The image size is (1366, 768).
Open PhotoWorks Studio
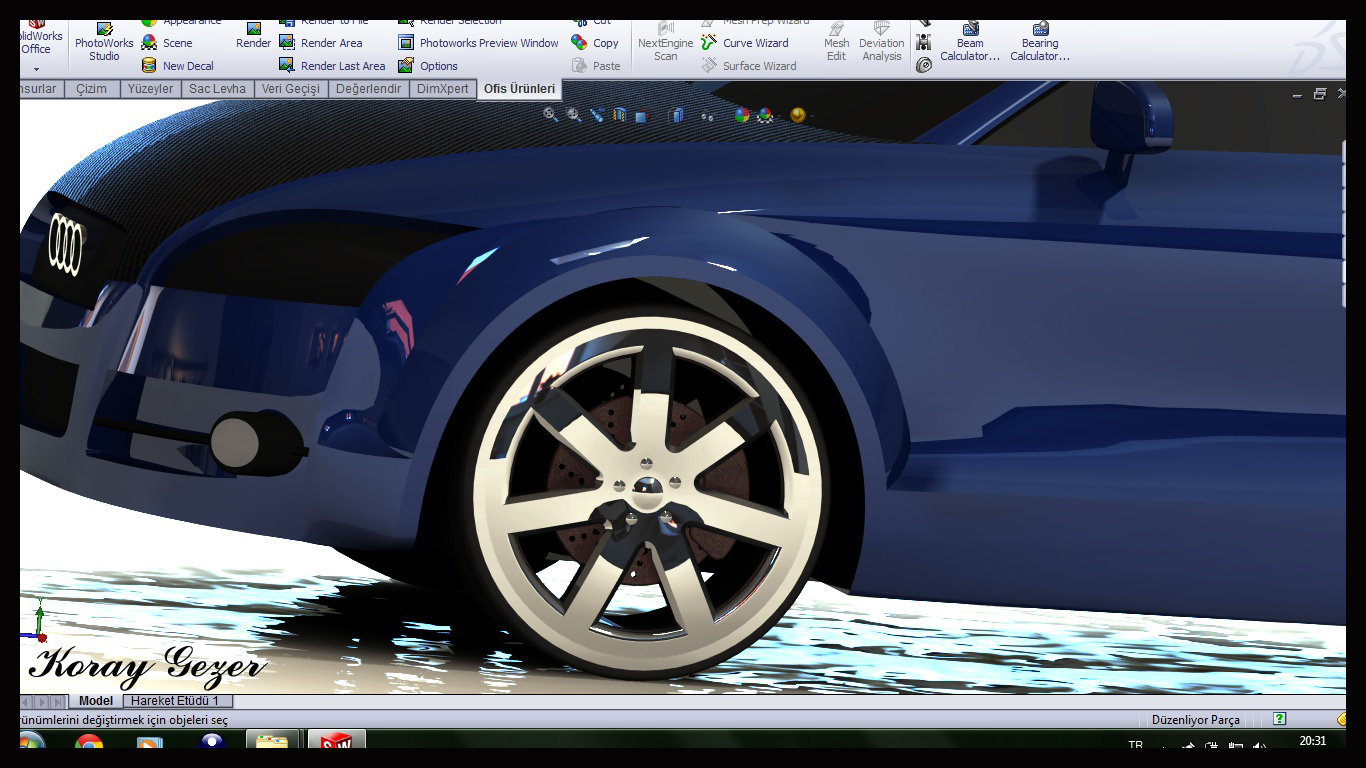pos(104,43)
